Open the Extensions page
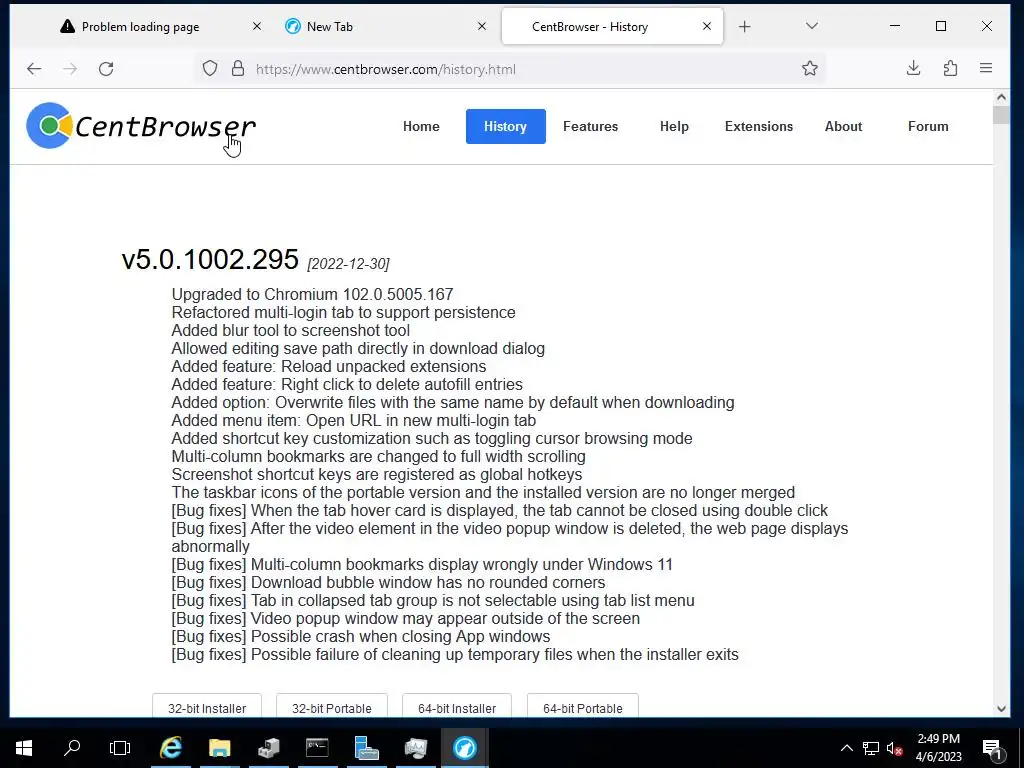 tap(759, 127)
